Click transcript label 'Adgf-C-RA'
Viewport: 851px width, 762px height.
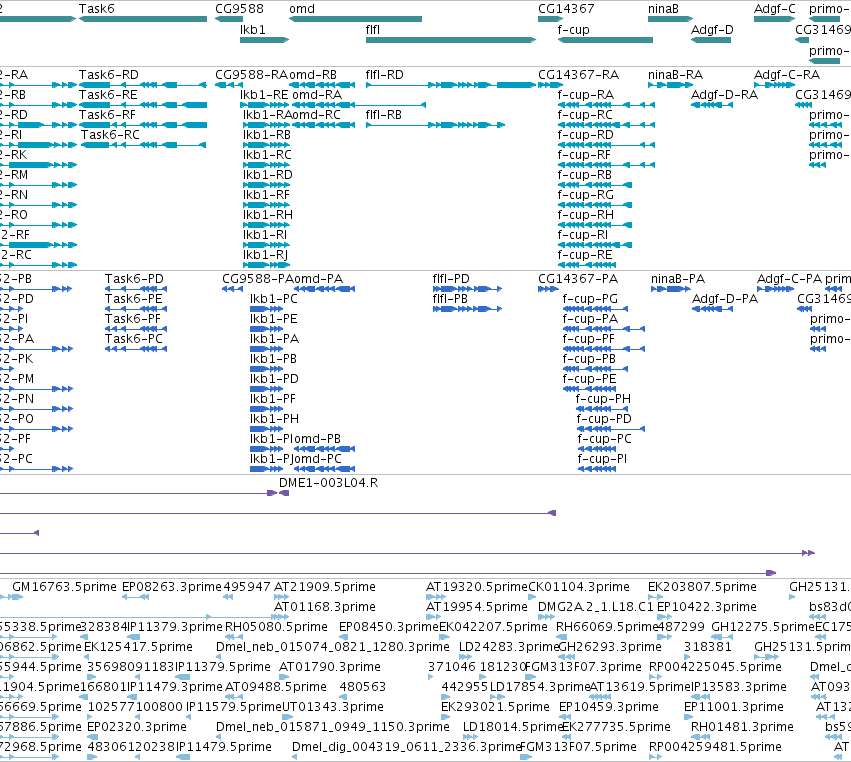point(787,74)
